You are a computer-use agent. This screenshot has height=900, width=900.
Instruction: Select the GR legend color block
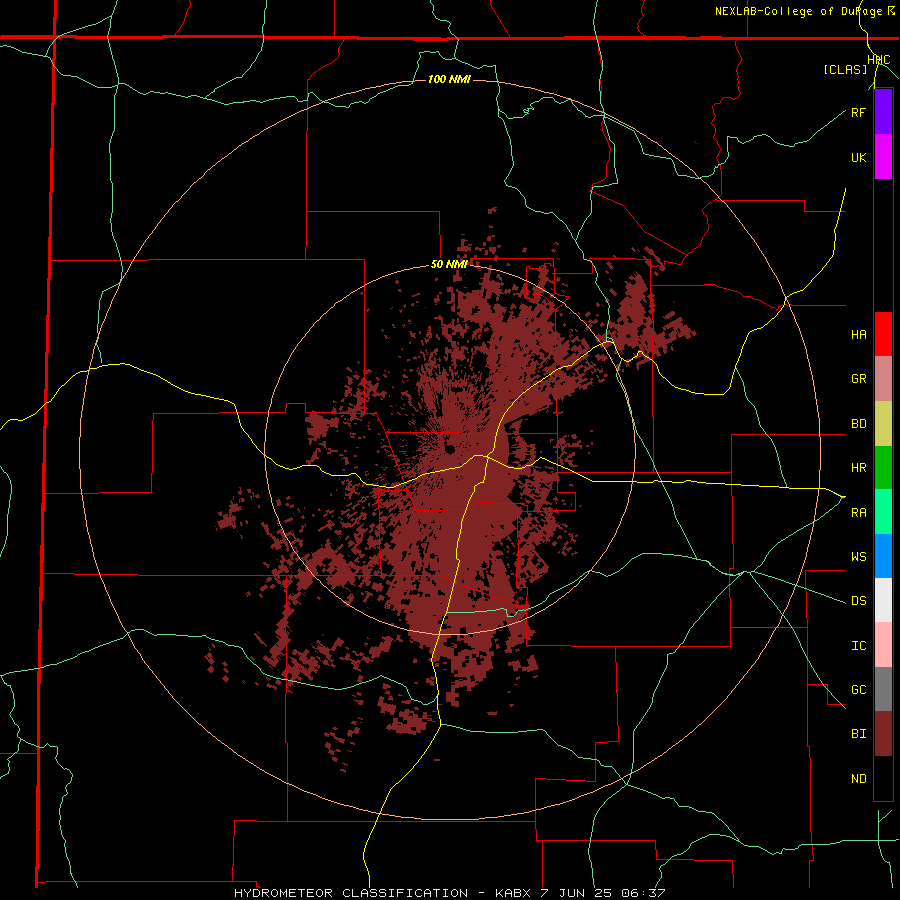[883, 378]
